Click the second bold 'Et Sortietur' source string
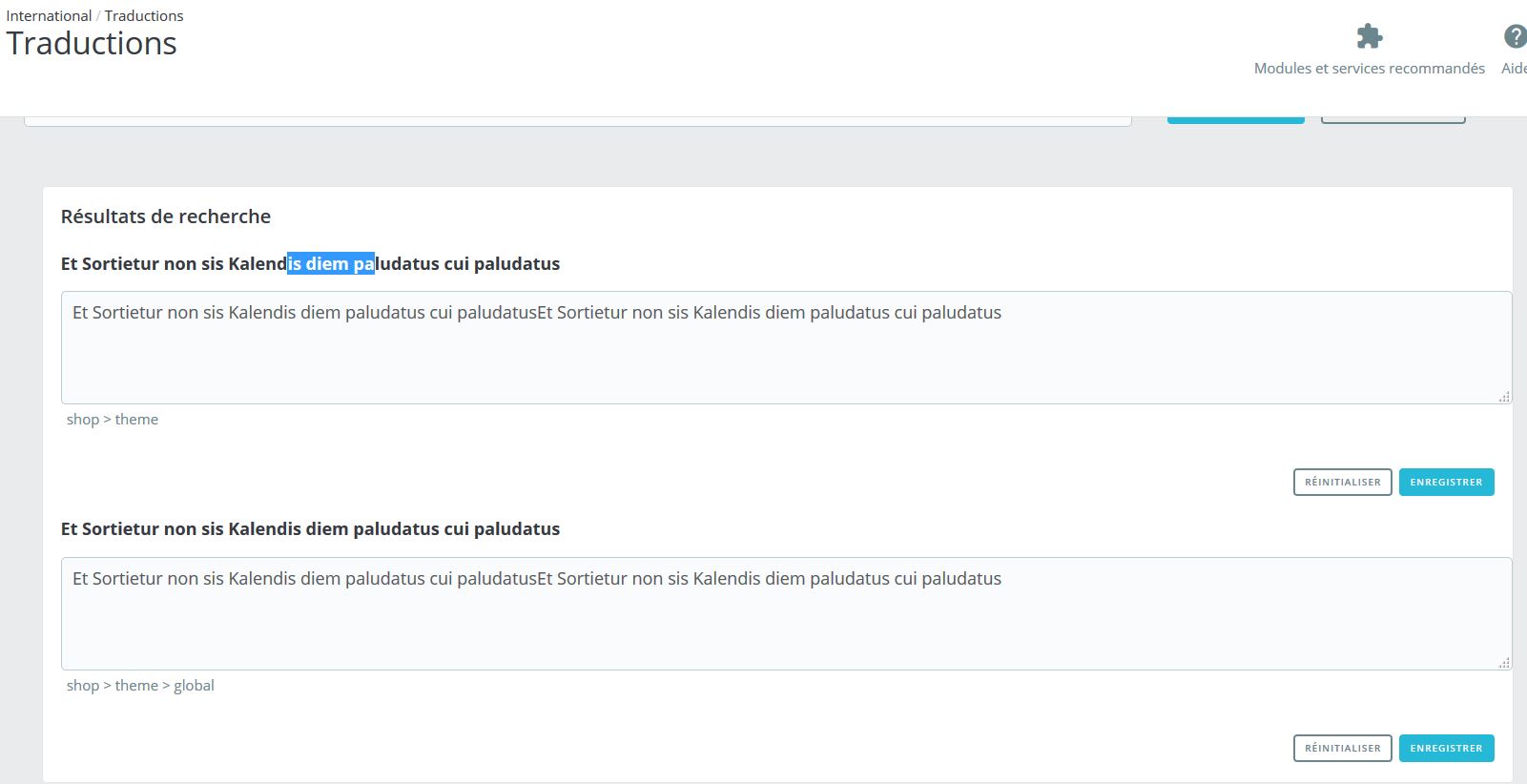Image resolution: width=1527 pixels, height=784 pixels. 310,529
